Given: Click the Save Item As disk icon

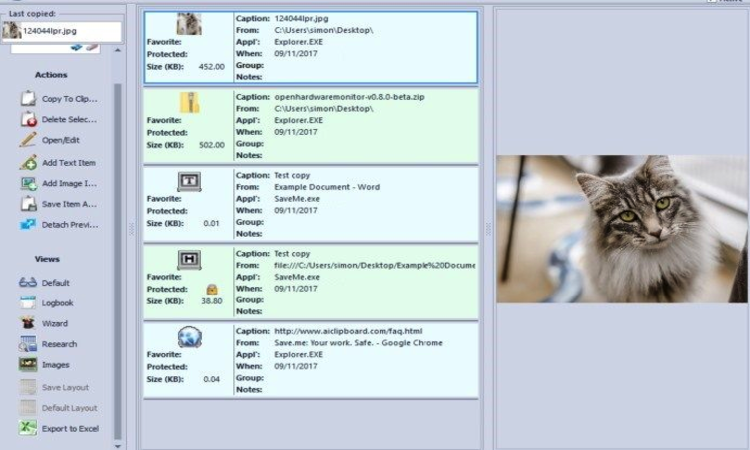Looking at the screenshot, I should point(27,204).
